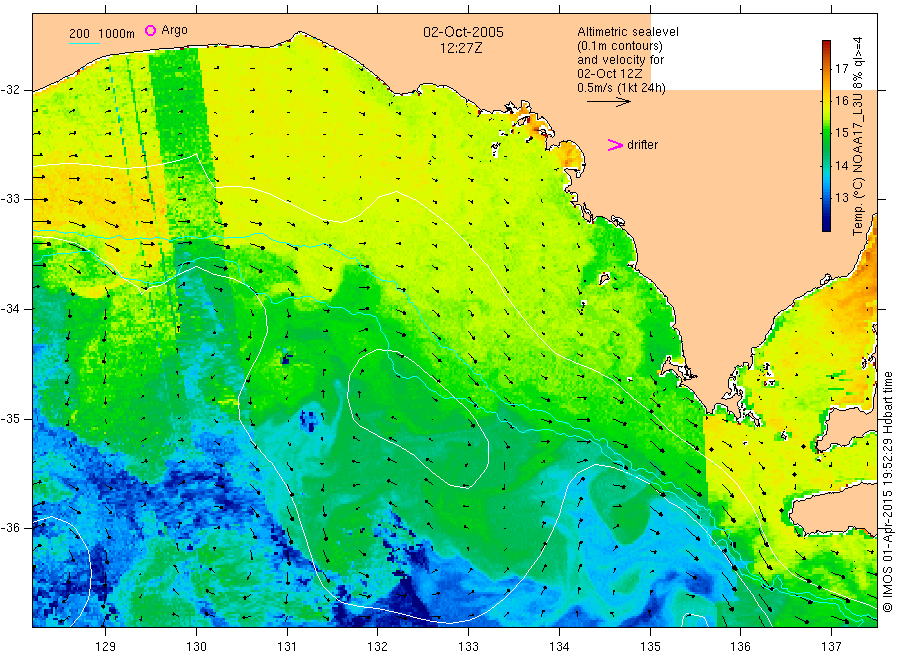Click the 131 longitude axis label
The width and height of the screenshot is (900, 660).
[287, 647]
